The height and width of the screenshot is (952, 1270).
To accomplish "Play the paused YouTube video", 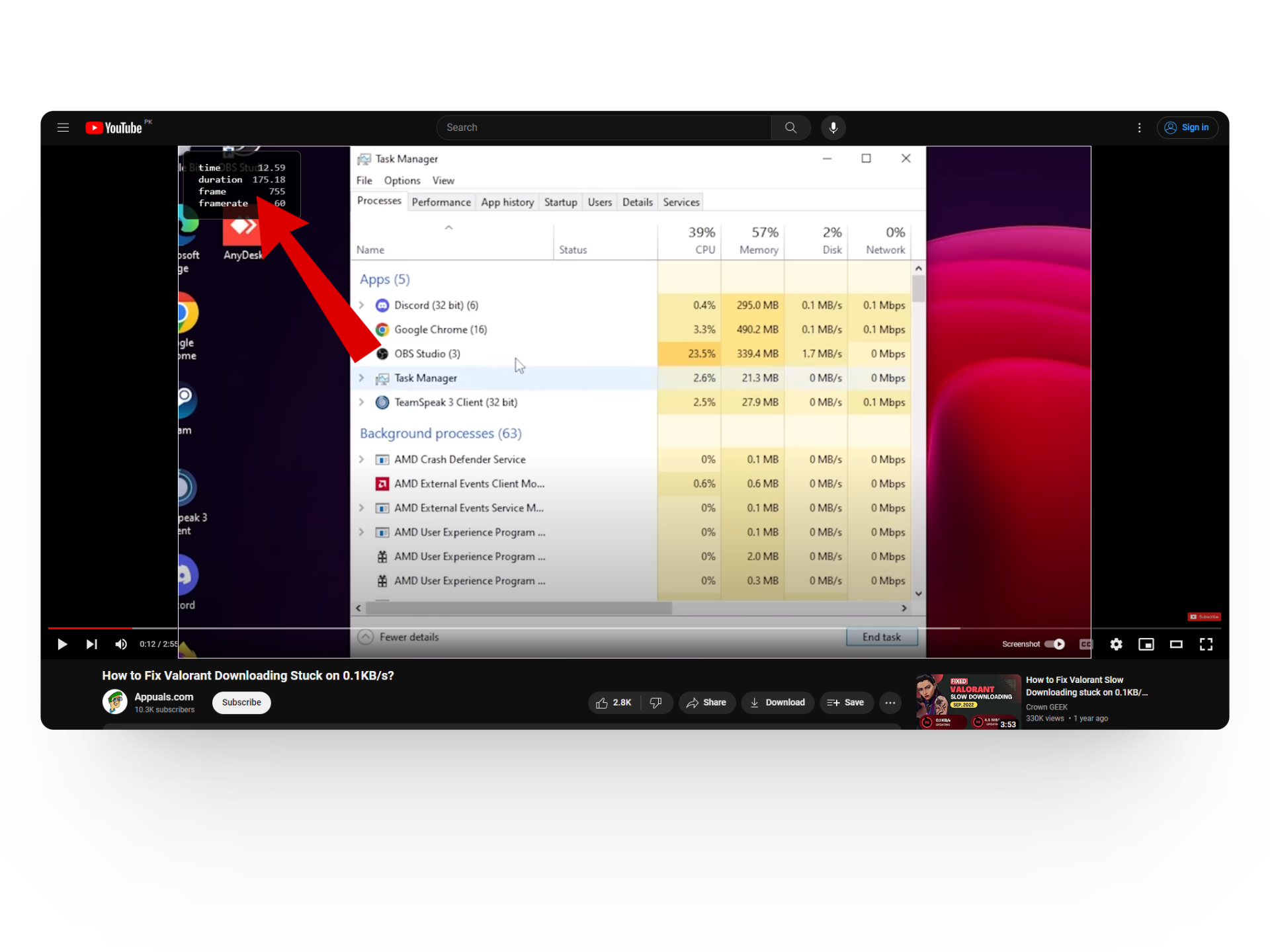I will 62,644.
